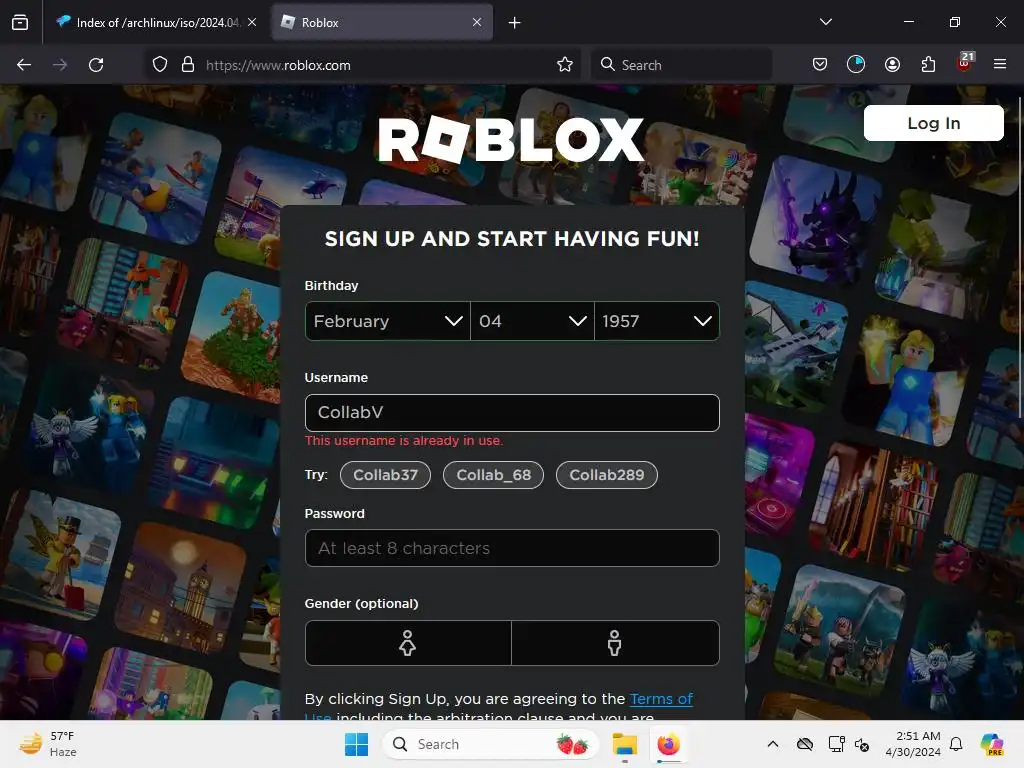List all tabs chevron button
The height and width of the screenshot is (768, 1024).
(826, 22)
